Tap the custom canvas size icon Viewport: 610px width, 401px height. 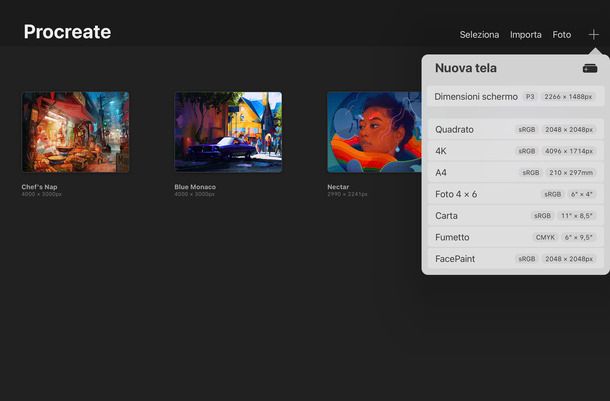590,68
